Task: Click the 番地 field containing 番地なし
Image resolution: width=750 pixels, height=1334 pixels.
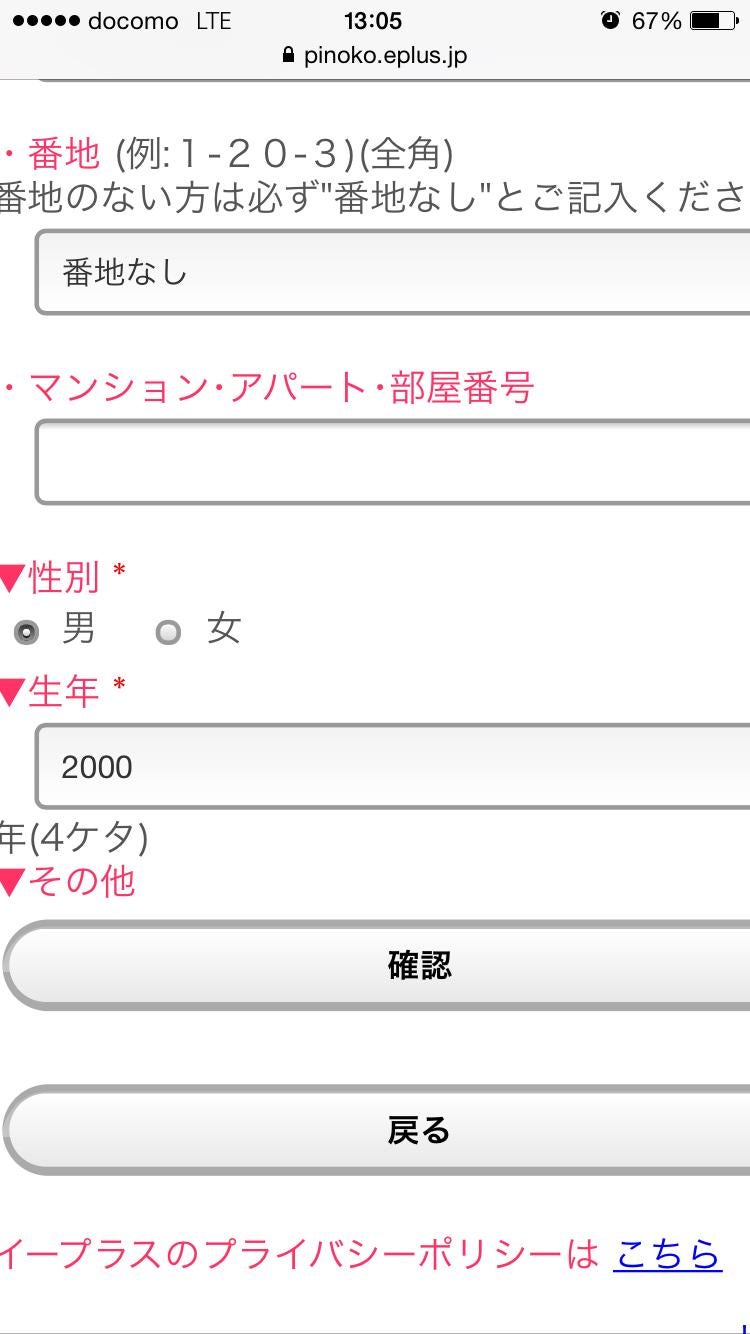Action: coord(393,272)
